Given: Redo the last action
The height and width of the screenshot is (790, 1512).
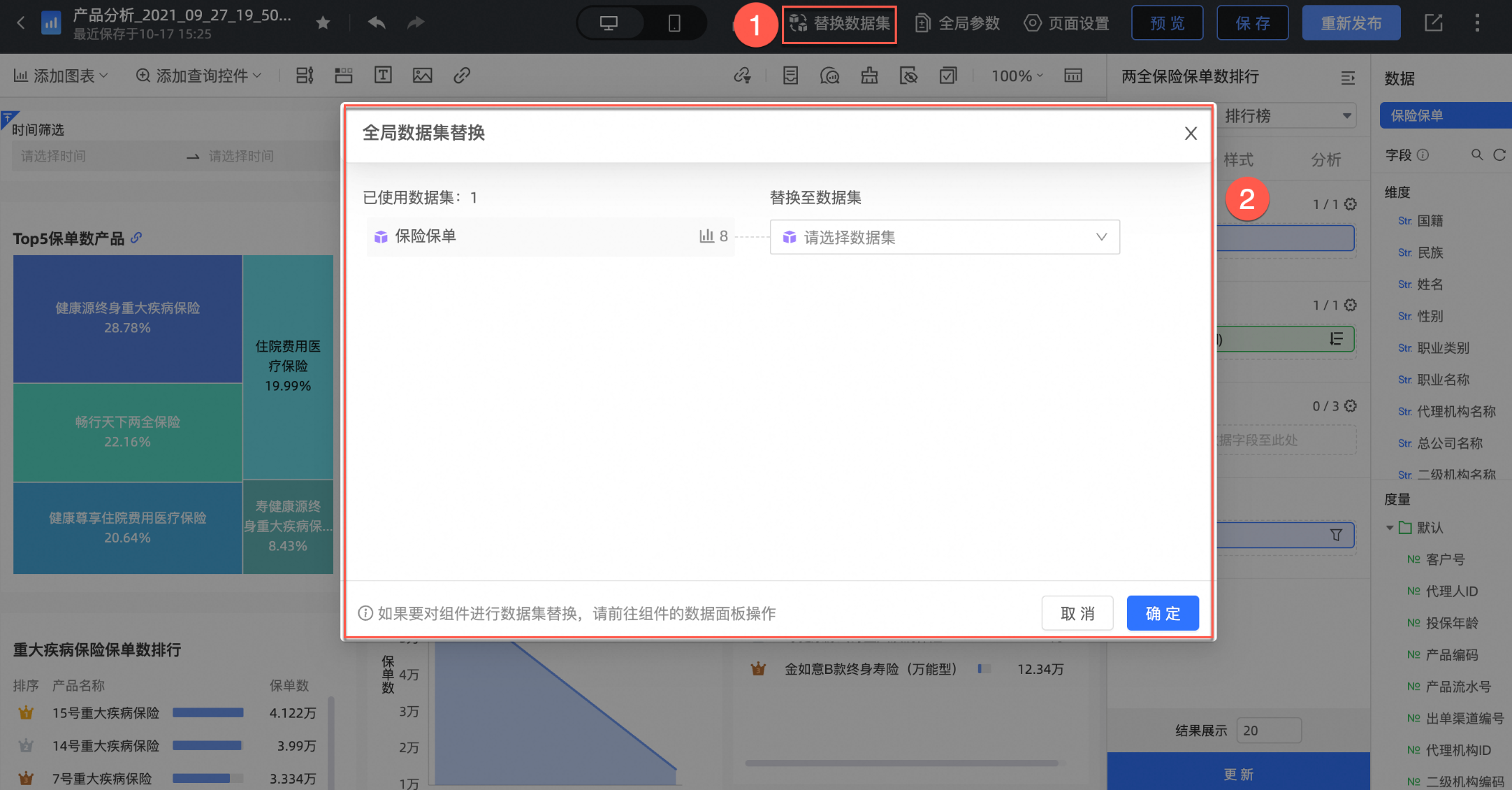Looking at the screenshot, I should 416,23.
